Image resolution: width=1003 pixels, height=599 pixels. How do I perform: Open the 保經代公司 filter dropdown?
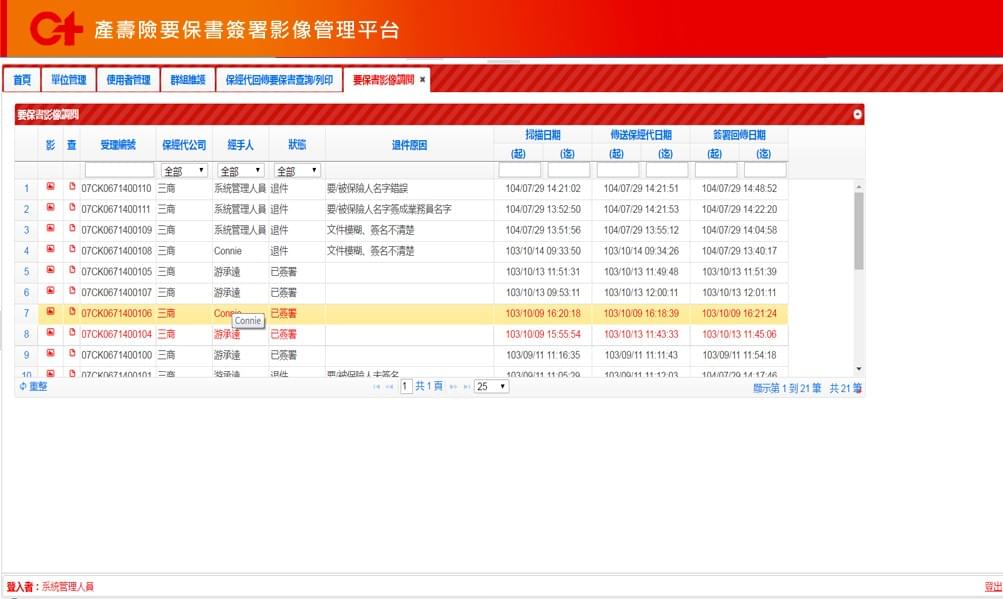[184, 170]
